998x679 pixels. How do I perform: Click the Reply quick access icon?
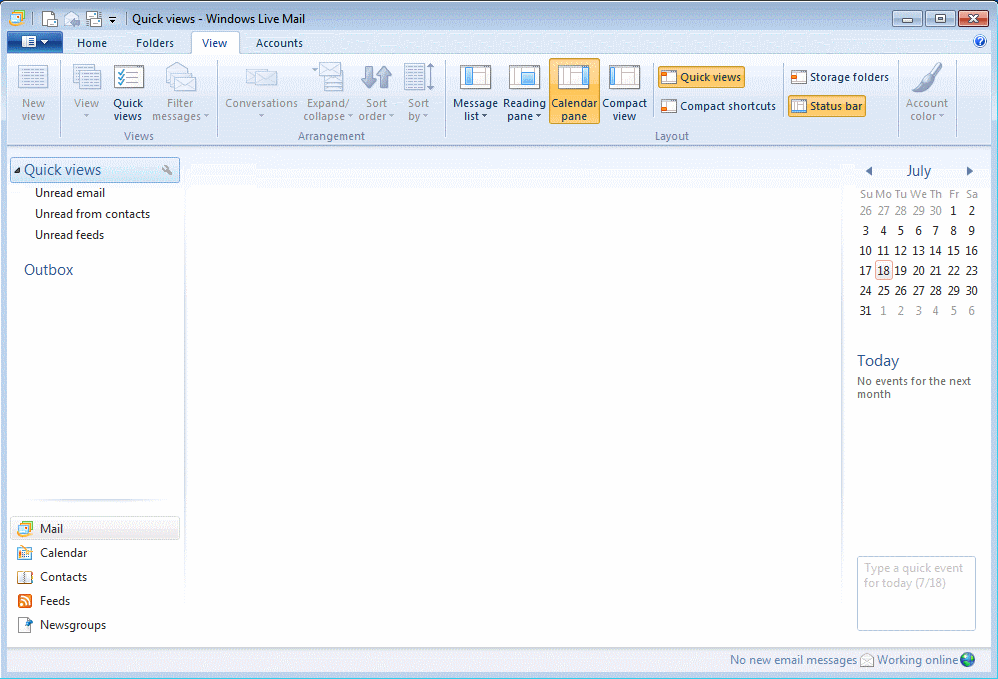pyautogui.click(x=72, y=19)
